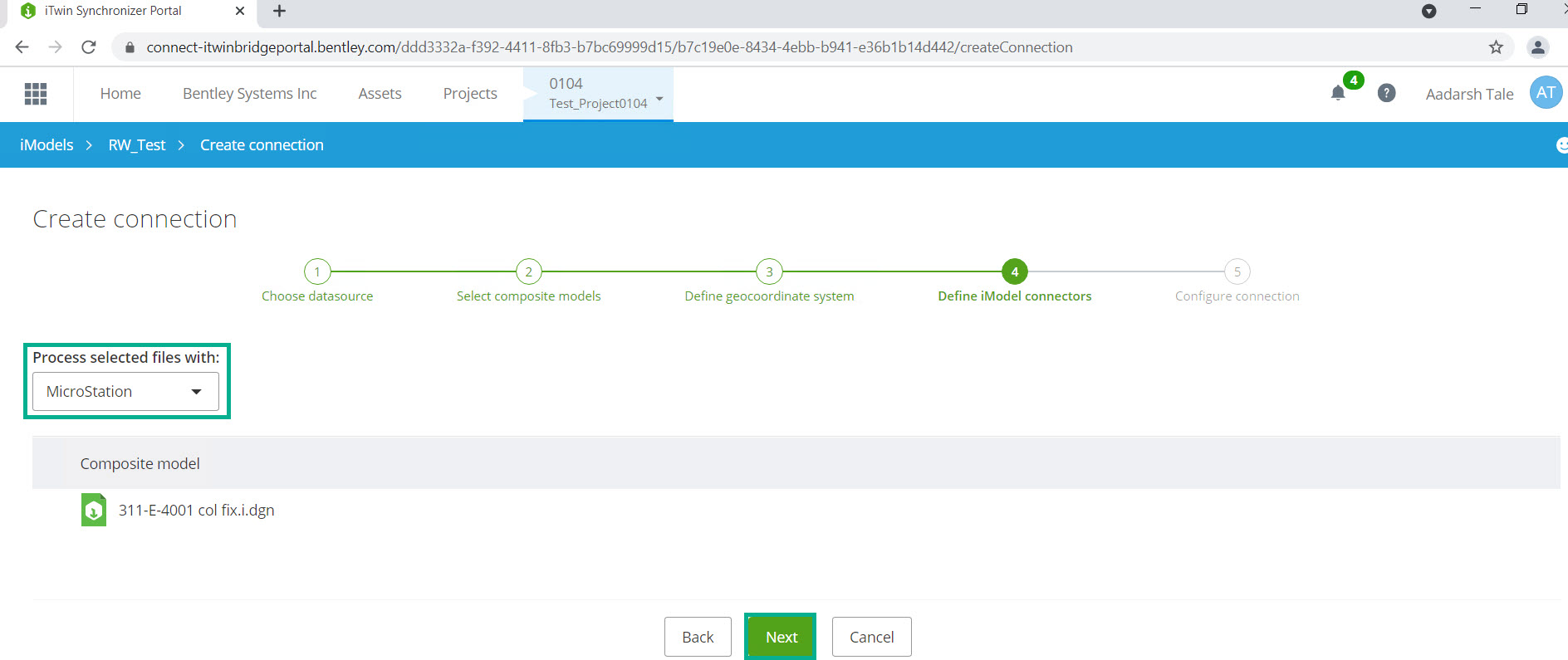Viewport: 1568px width, 660px height.
Task: Click the browser back arrow
Action: coord(22,47)
